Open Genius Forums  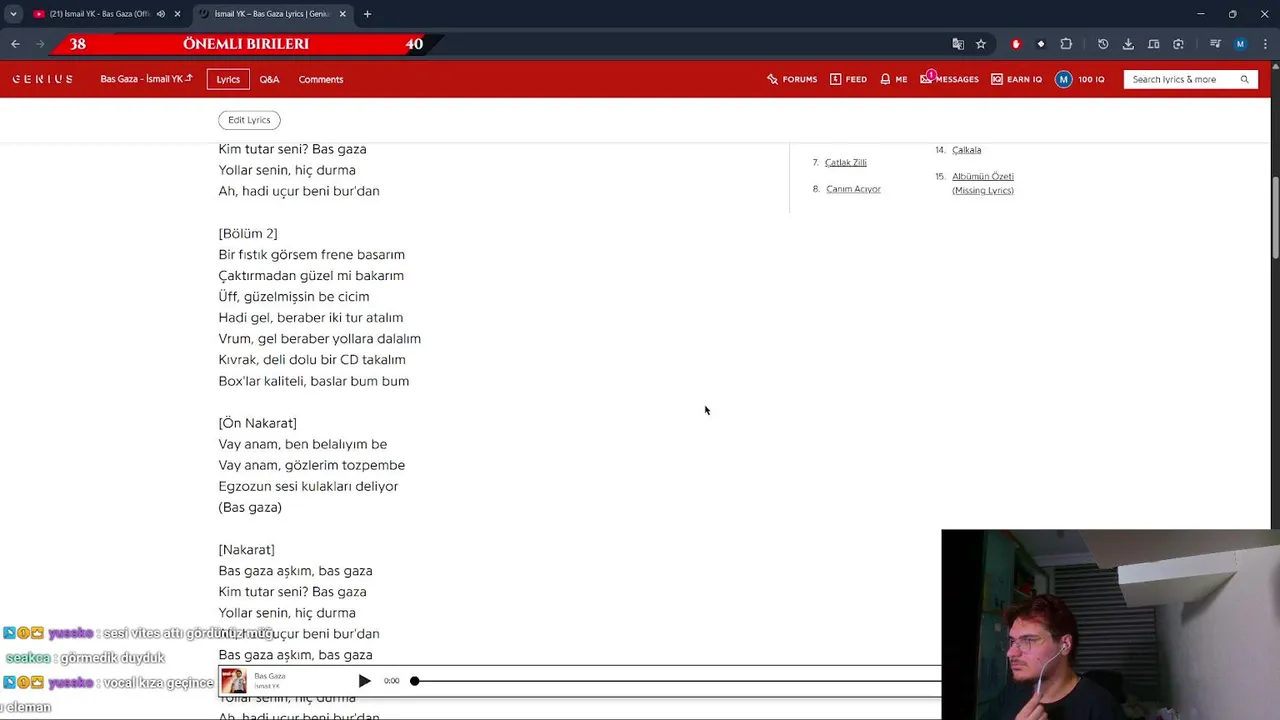coord(792,79)
